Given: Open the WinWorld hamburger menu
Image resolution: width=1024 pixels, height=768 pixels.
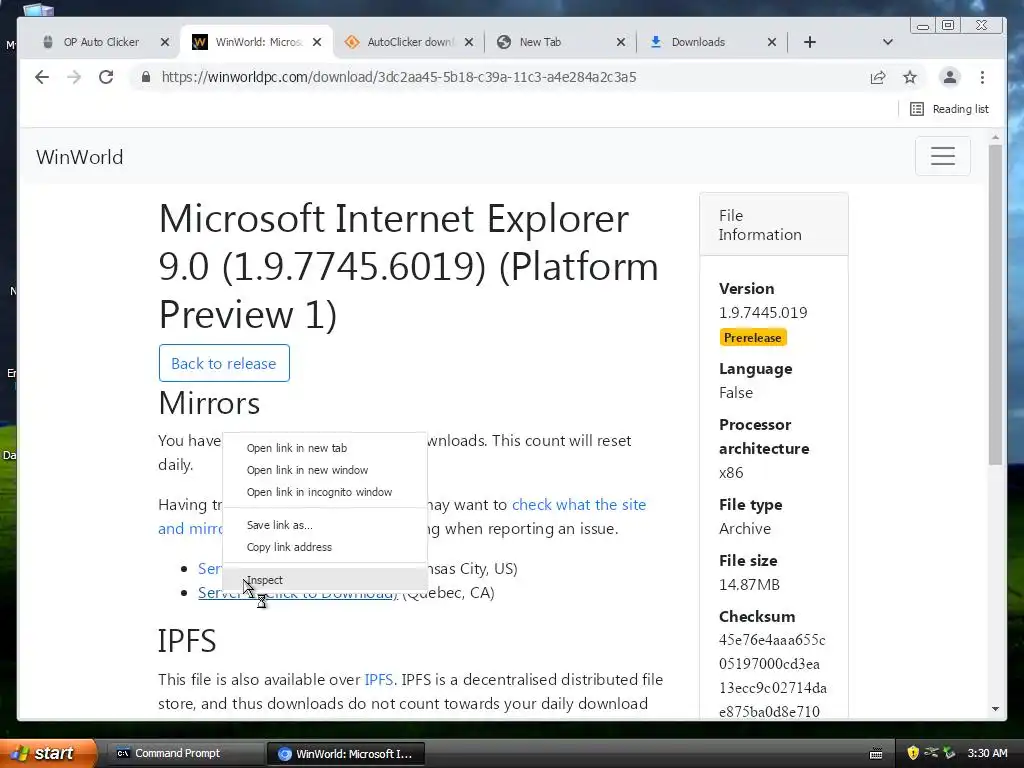Looking at the screenshot, I should click(x=942, y=156).
